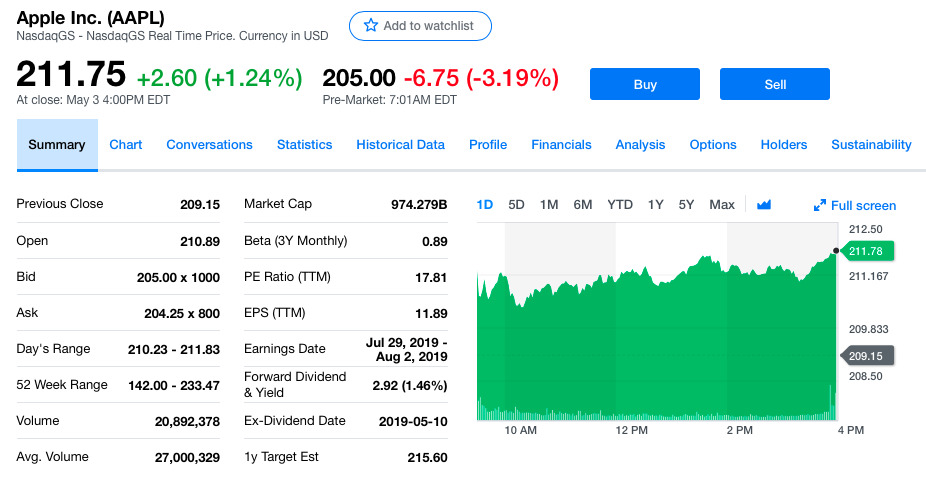Click the green 211.78 price marker
The image size is (926, 477).
866,251
